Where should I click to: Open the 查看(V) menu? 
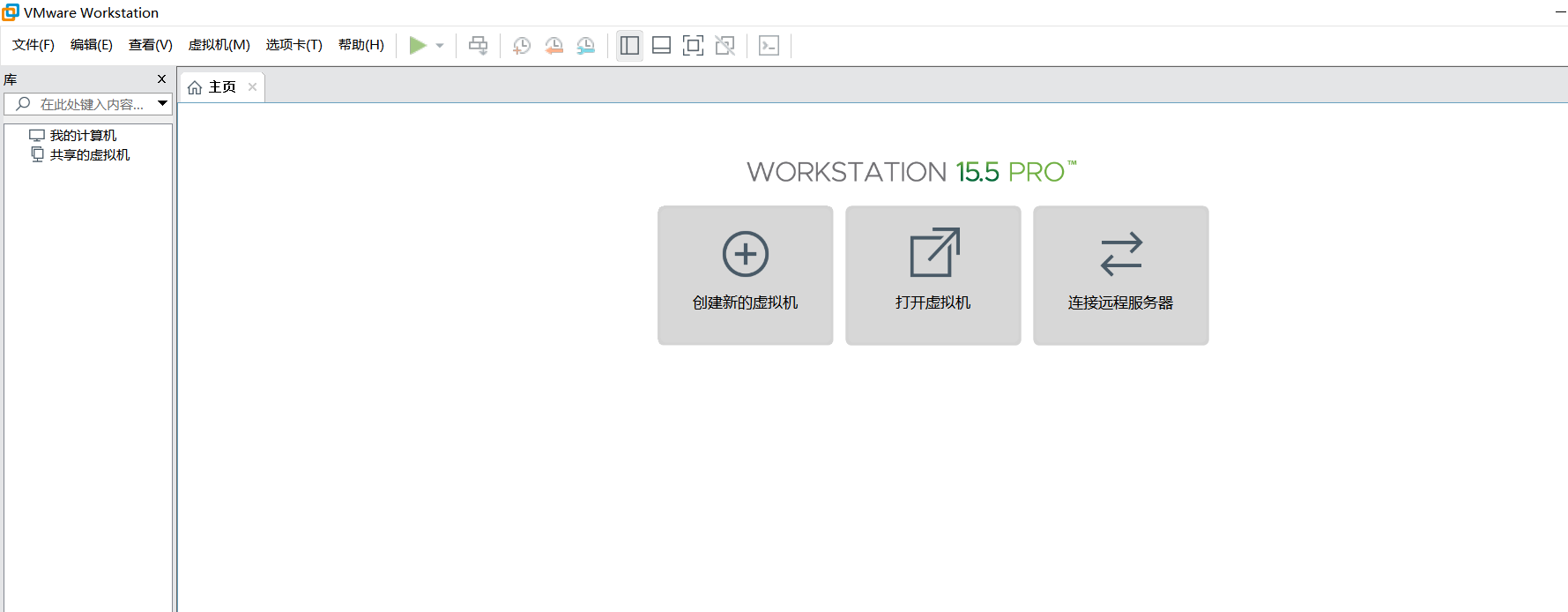(151, 45)
